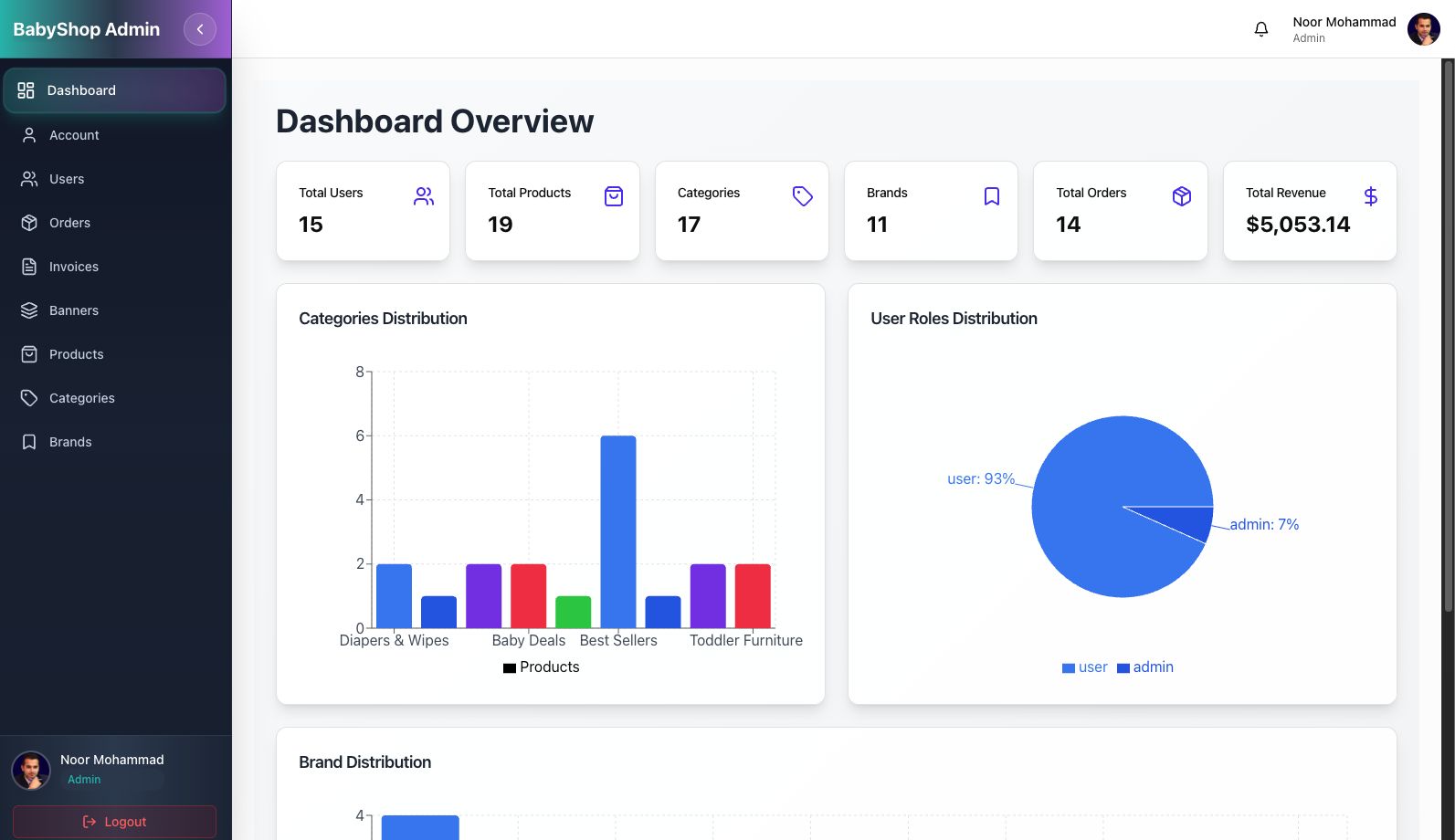Click the Categories tag icon in sidebar
This screenshot has width=1455, height=840.
(29, 398)
